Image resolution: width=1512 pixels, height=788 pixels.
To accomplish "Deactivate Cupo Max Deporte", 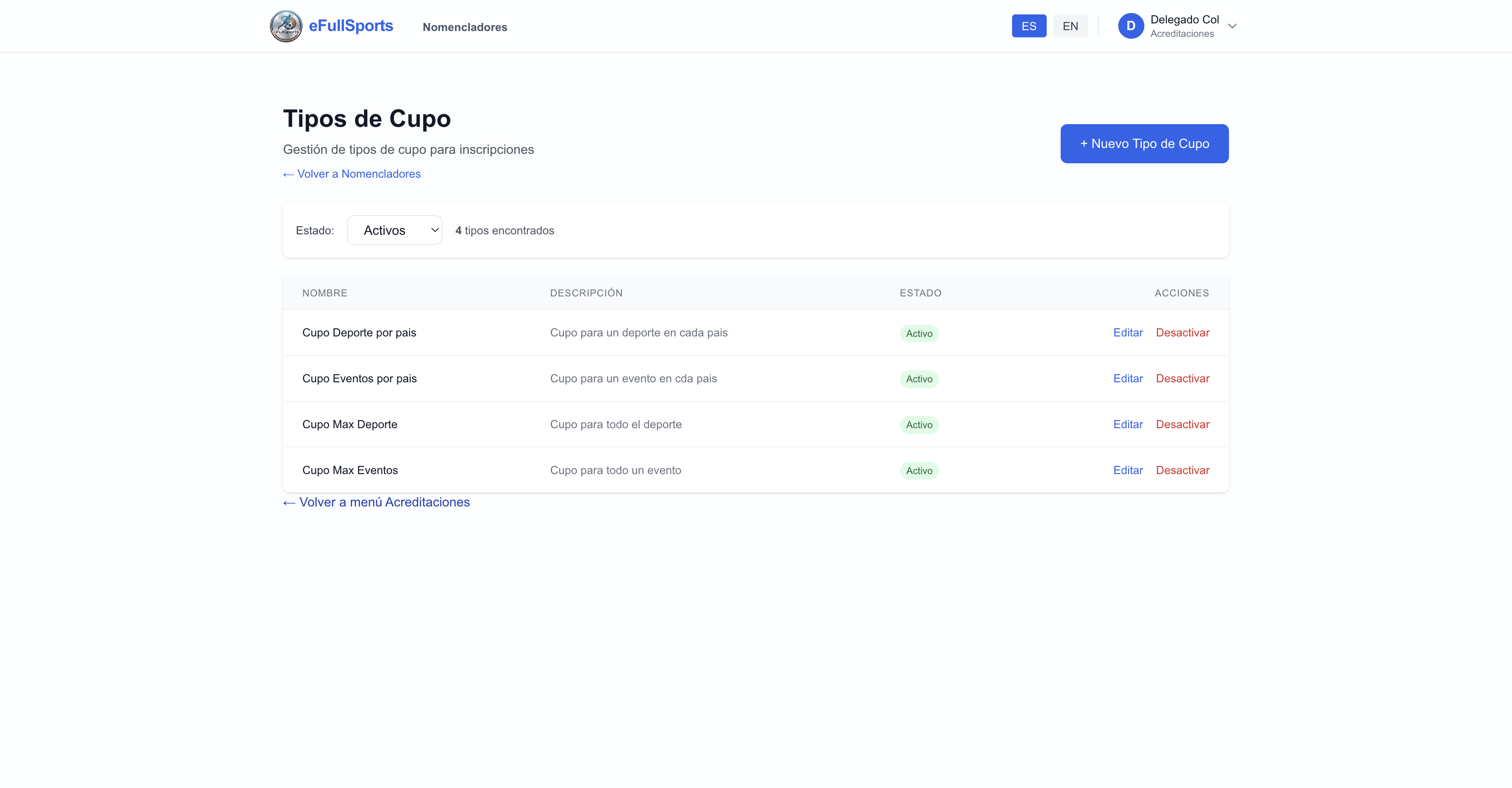I will pyautogui.click(x=1182, y=424).
